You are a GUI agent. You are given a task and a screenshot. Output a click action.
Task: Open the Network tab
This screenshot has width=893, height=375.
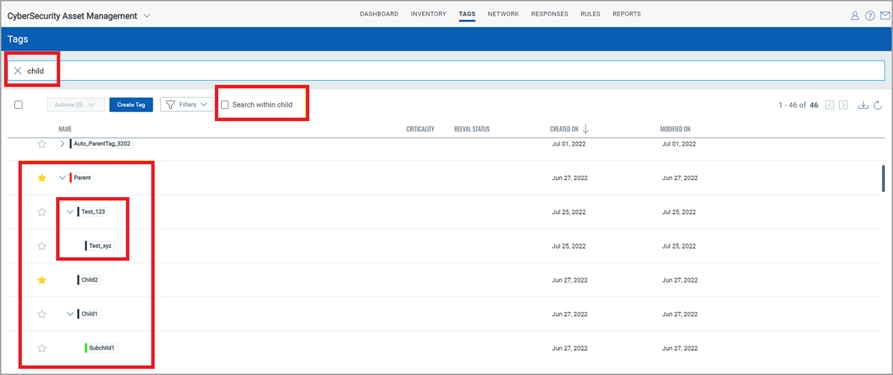[x=503, y=14]
